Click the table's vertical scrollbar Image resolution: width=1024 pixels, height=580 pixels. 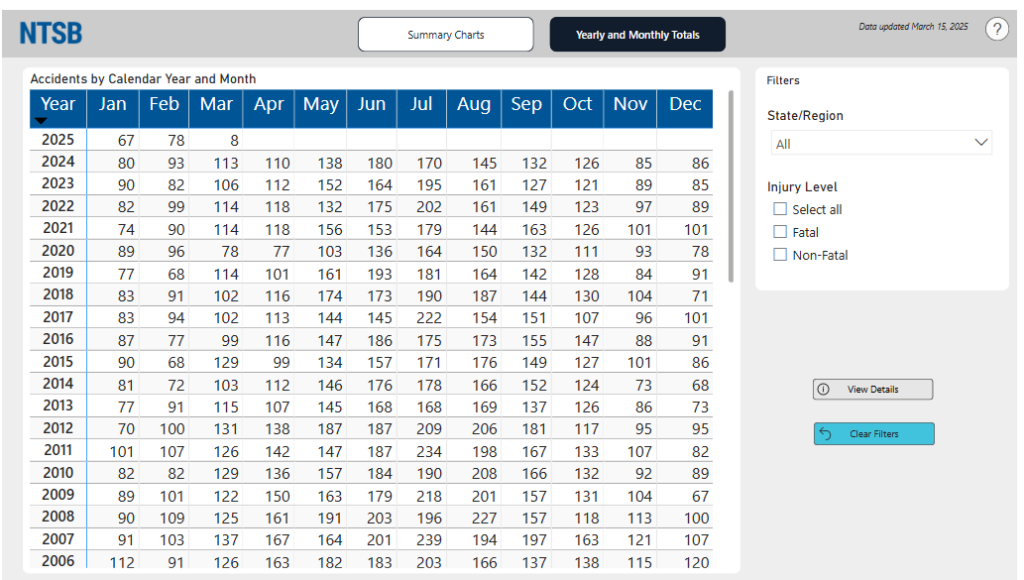[x=732, y=187]
